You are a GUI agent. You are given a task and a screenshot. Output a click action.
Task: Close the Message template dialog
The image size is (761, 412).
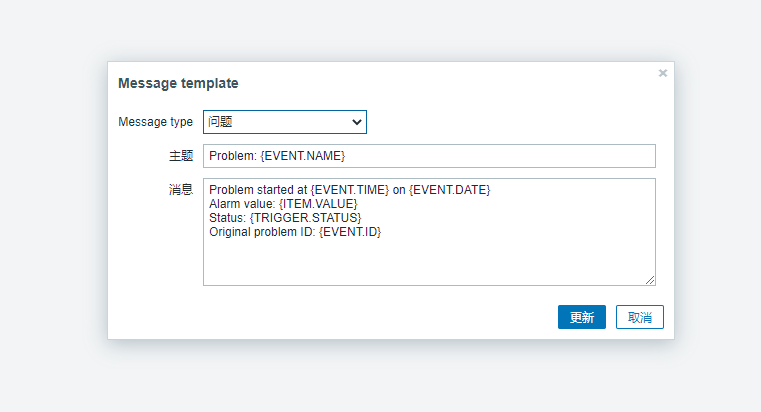tap(662, 73)
